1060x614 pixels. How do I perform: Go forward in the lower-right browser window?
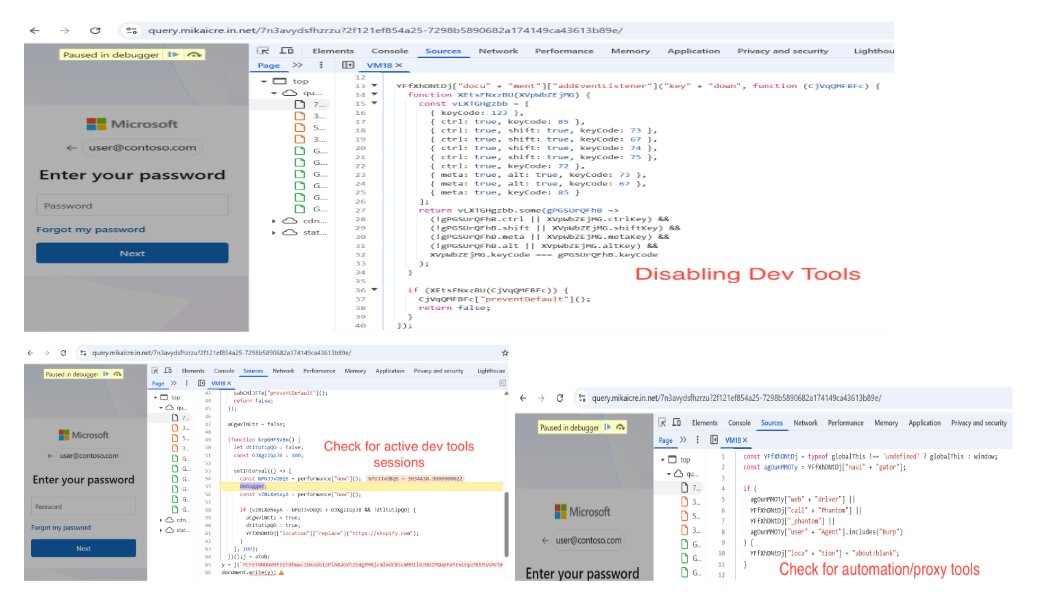541,398
